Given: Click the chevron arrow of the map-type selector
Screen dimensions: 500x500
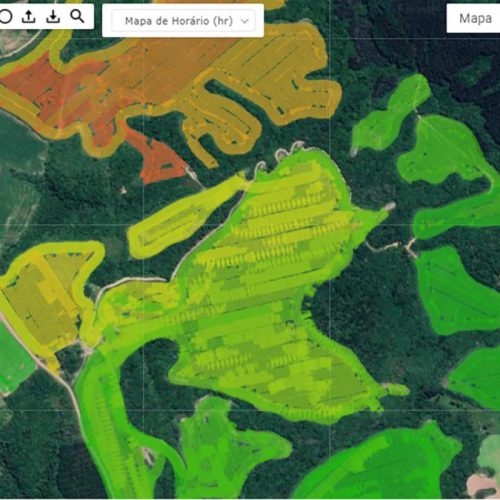Looking at the screenshot, I should tap(245, 21).
